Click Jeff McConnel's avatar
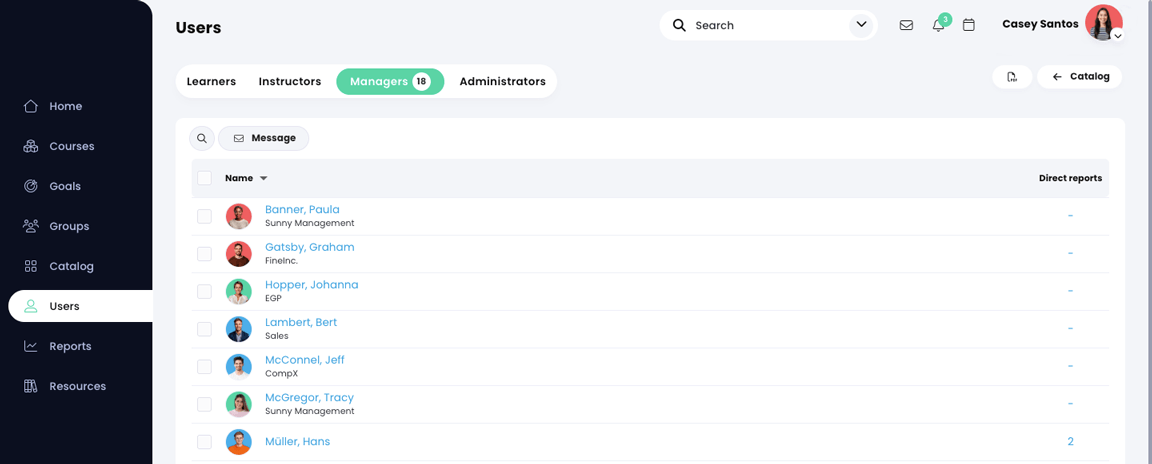This screenshot has width=1152, height=464. click(x=239, y=366)
